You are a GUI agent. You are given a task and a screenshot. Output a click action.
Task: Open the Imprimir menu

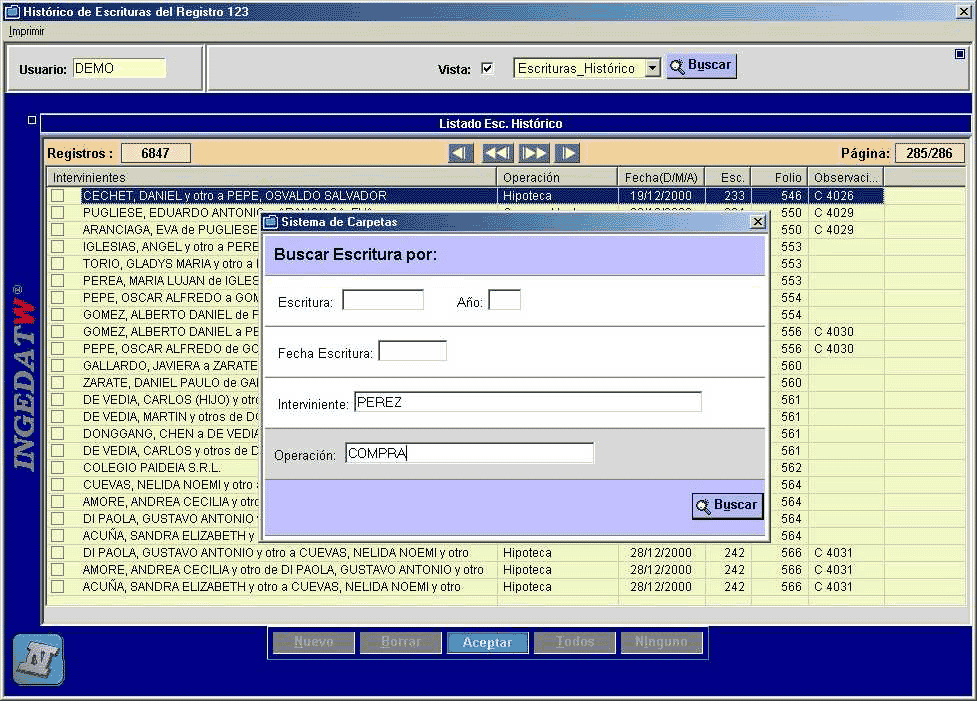coord(27,31)
